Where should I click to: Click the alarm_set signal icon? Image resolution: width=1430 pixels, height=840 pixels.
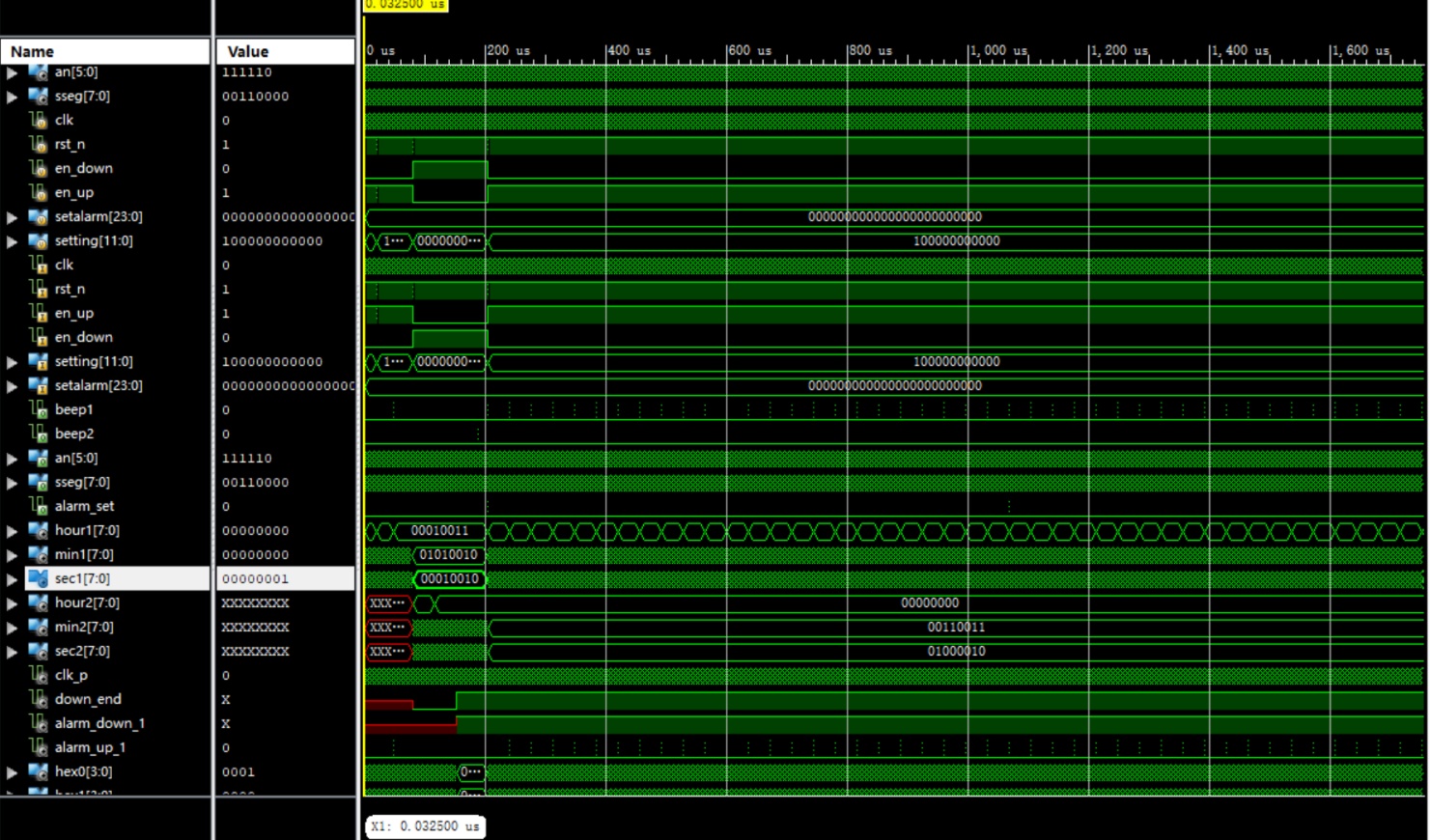click(x=39, y=506)
